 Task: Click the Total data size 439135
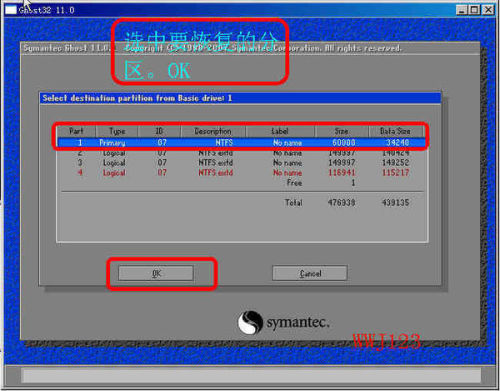(395, 202)
